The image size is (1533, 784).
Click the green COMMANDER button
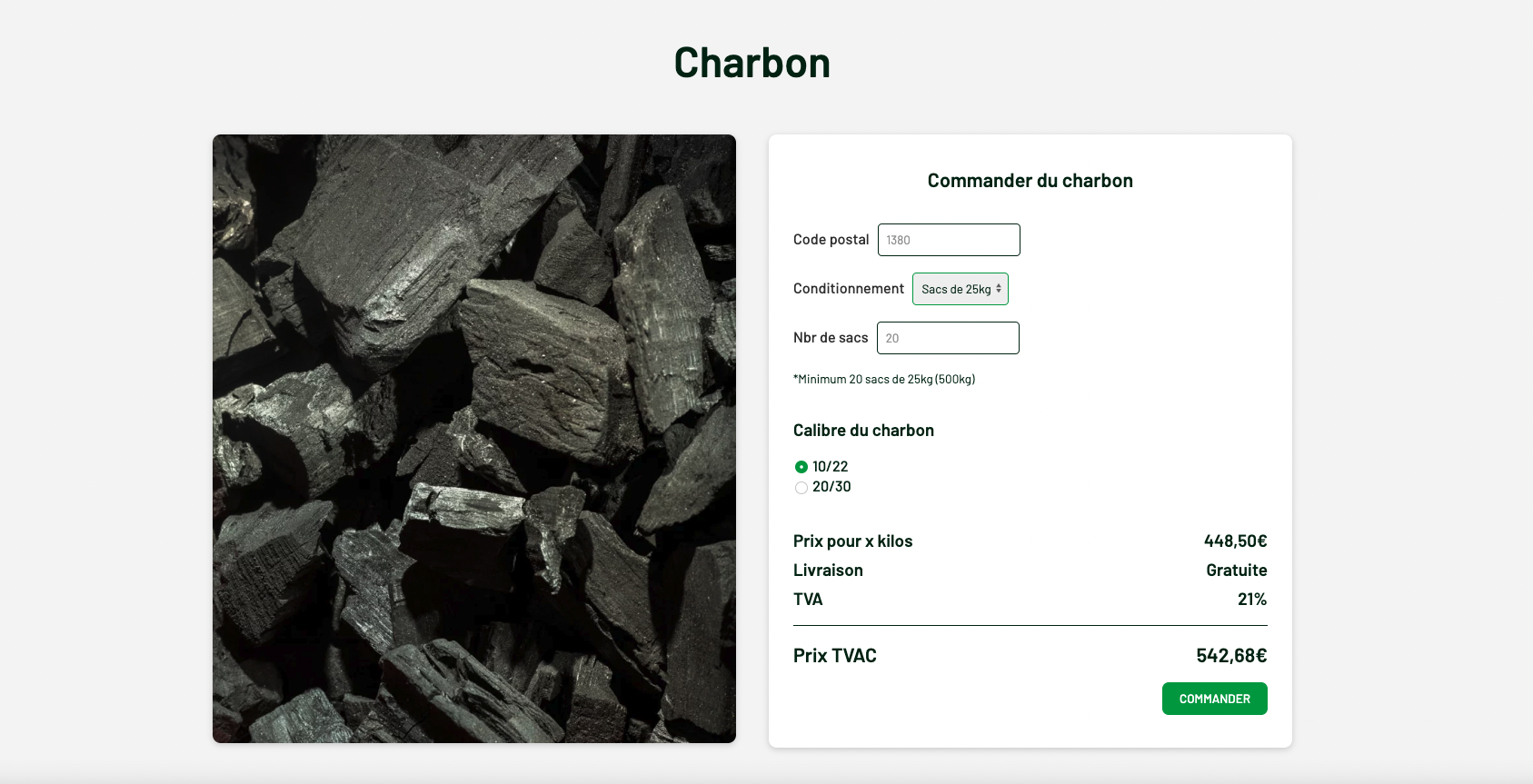(x=1215, y=699)
